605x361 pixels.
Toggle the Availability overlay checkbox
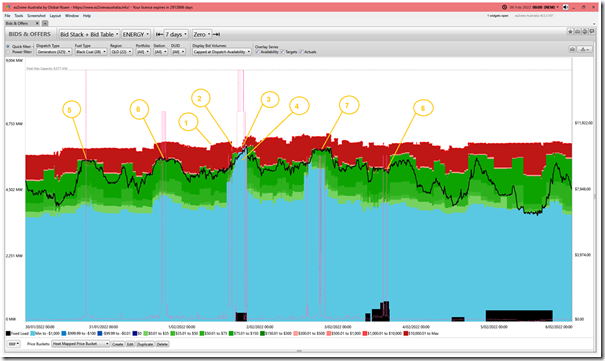257,52
